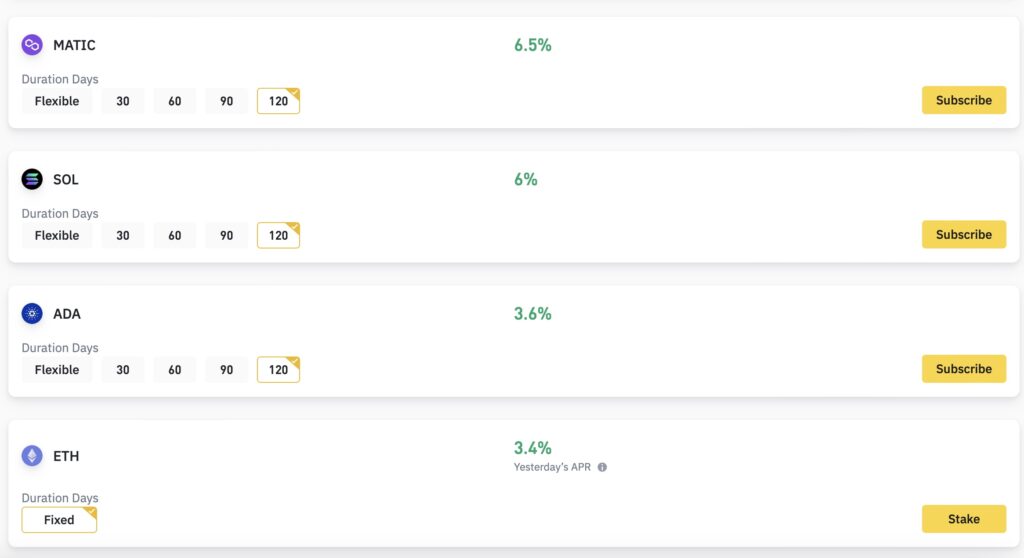Subscribe to the MATIC product
The height and width of the screenshot is (558, 1024).
coord(964,100)
